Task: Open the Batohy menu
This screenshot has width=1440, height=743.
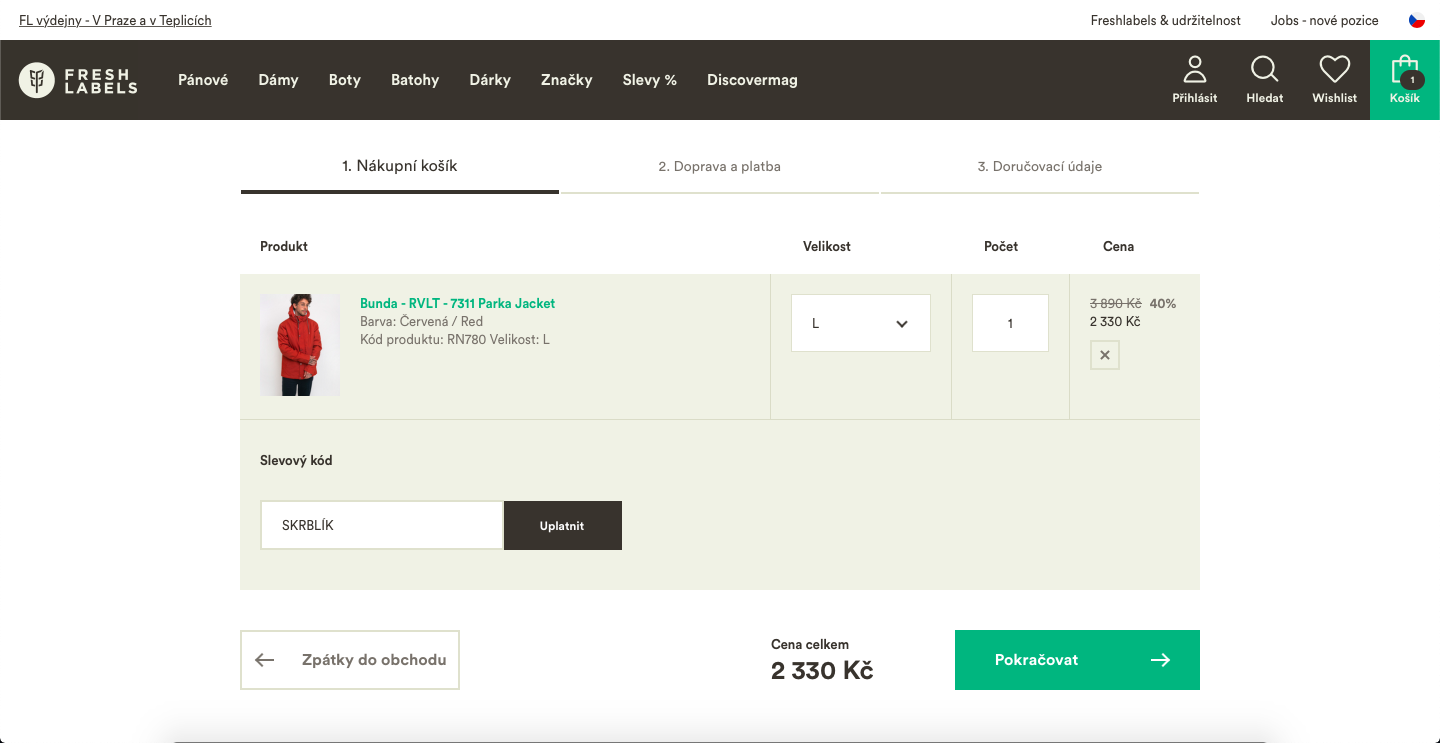Action: coord(415,80)
